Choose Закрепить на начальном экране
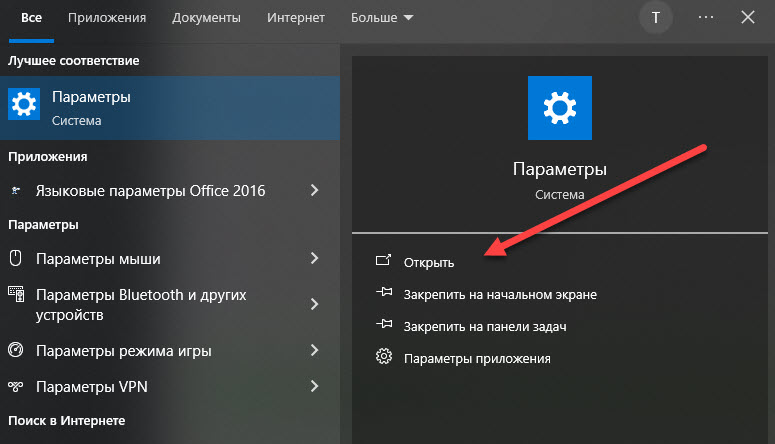The width and height of the screenshot is (775, 444). (x=500, y=294)
